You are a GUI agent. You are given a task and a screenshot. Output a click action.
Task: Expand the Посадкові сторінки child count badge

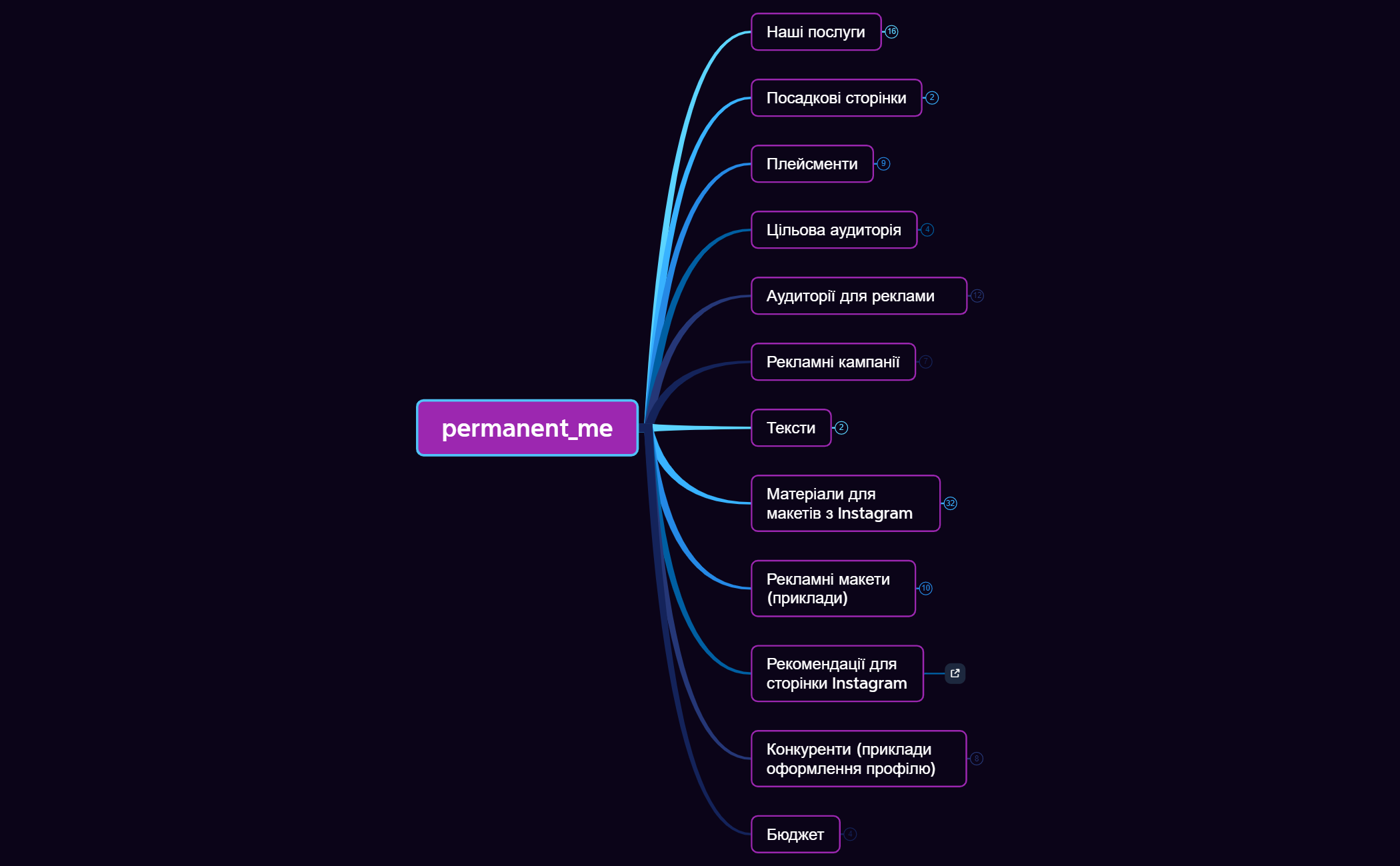pos(932,98)
